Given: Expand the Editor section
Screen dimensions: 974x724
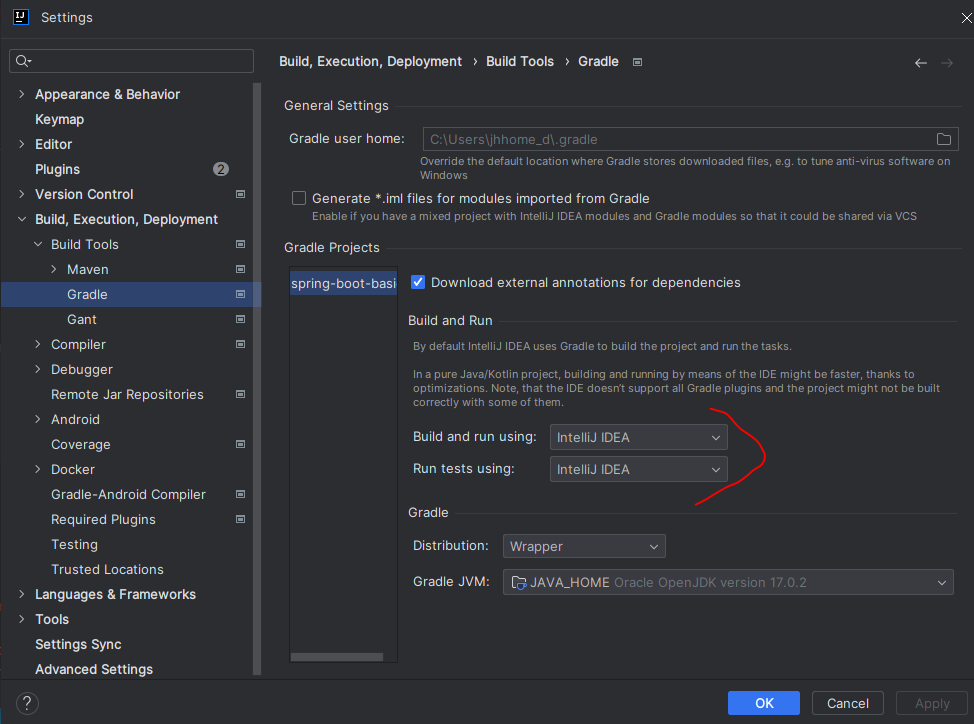Looking at the screenshot, I should (x=22, y=144).
